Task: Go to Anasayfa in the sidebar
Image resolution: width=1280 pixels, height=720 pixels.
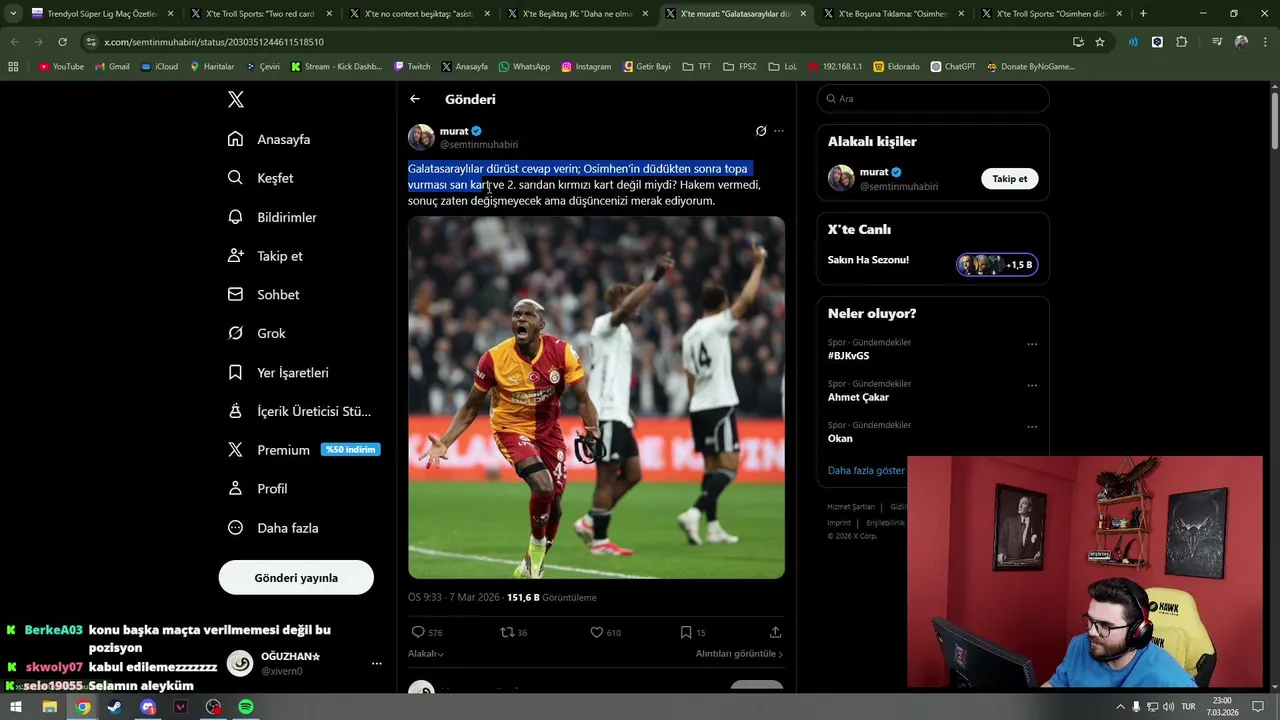Action: (x=269, y=139)
